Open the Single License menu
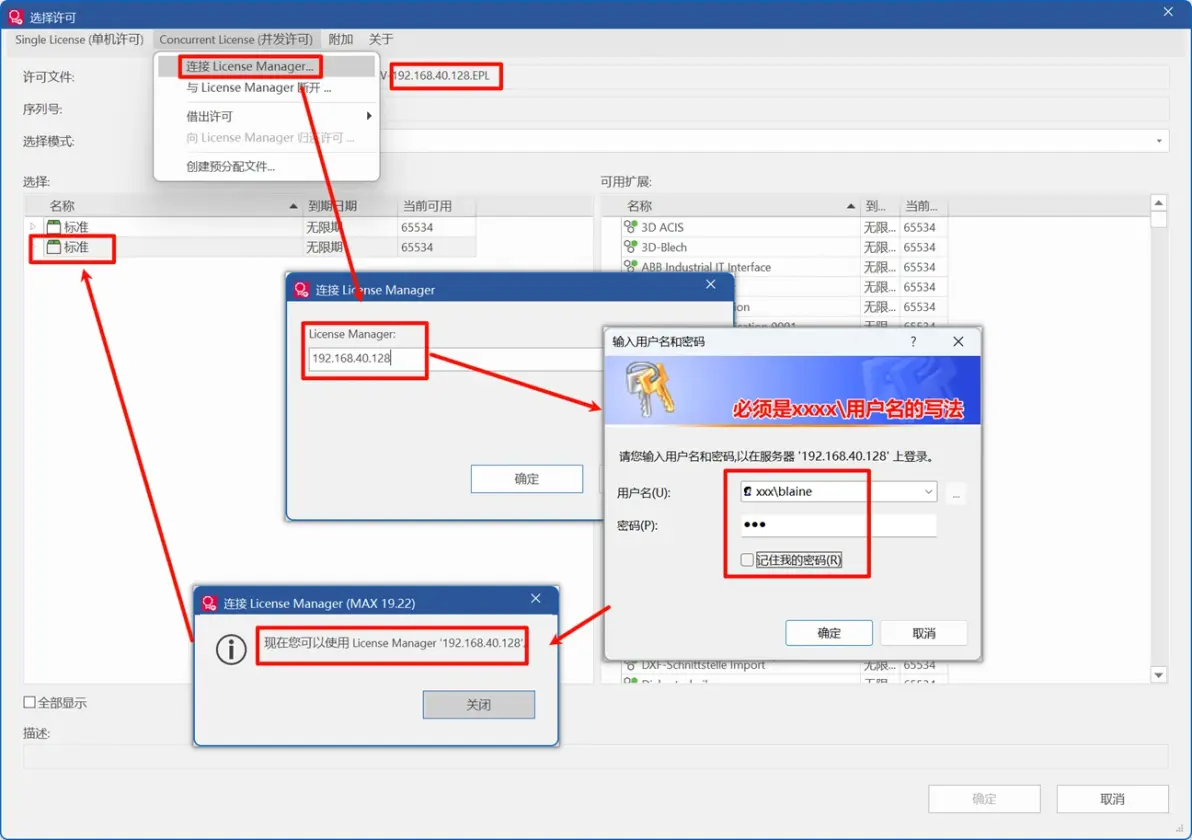This screenshot has width=1192, height=840. tap(79, 40)
